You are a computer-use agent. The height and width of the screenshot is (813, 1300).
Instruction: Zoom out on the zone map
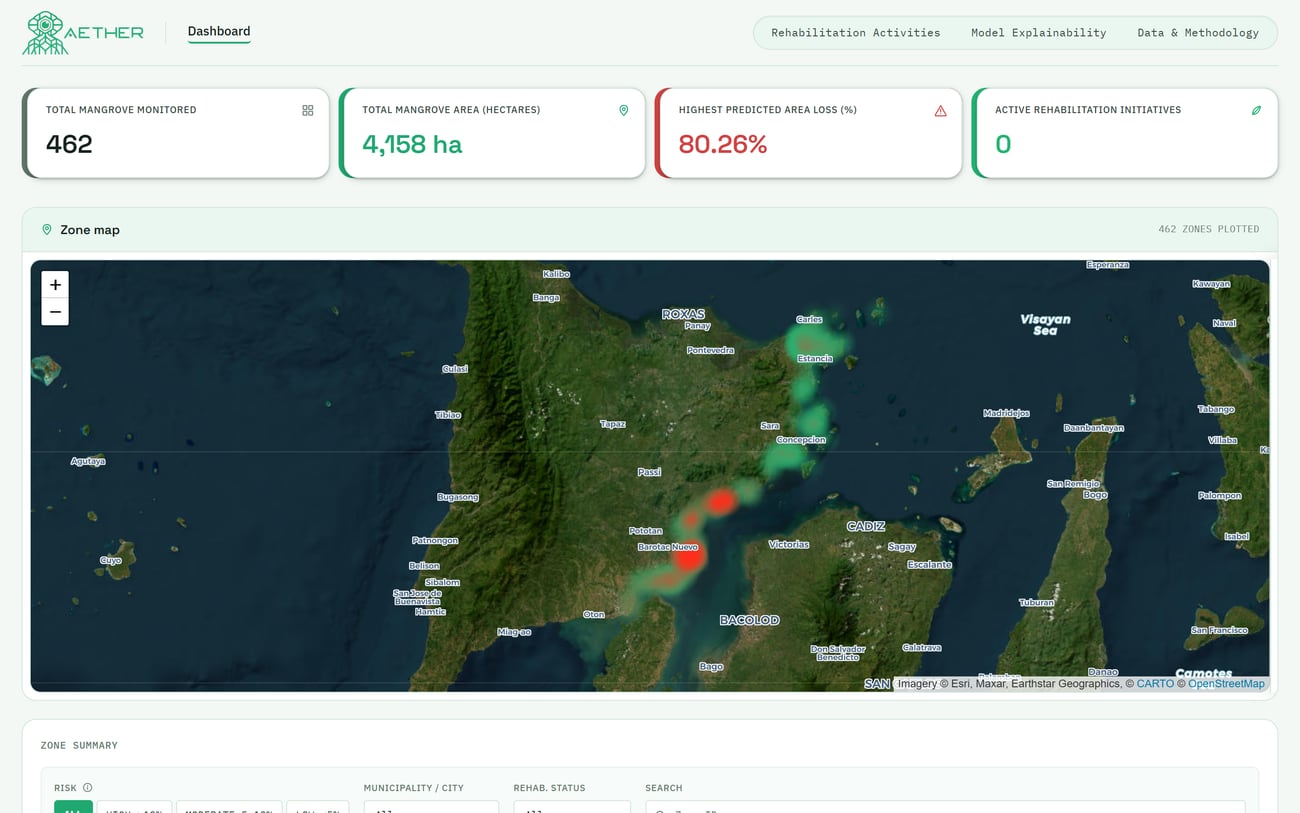pyautogui.click(x=55, y=312)
